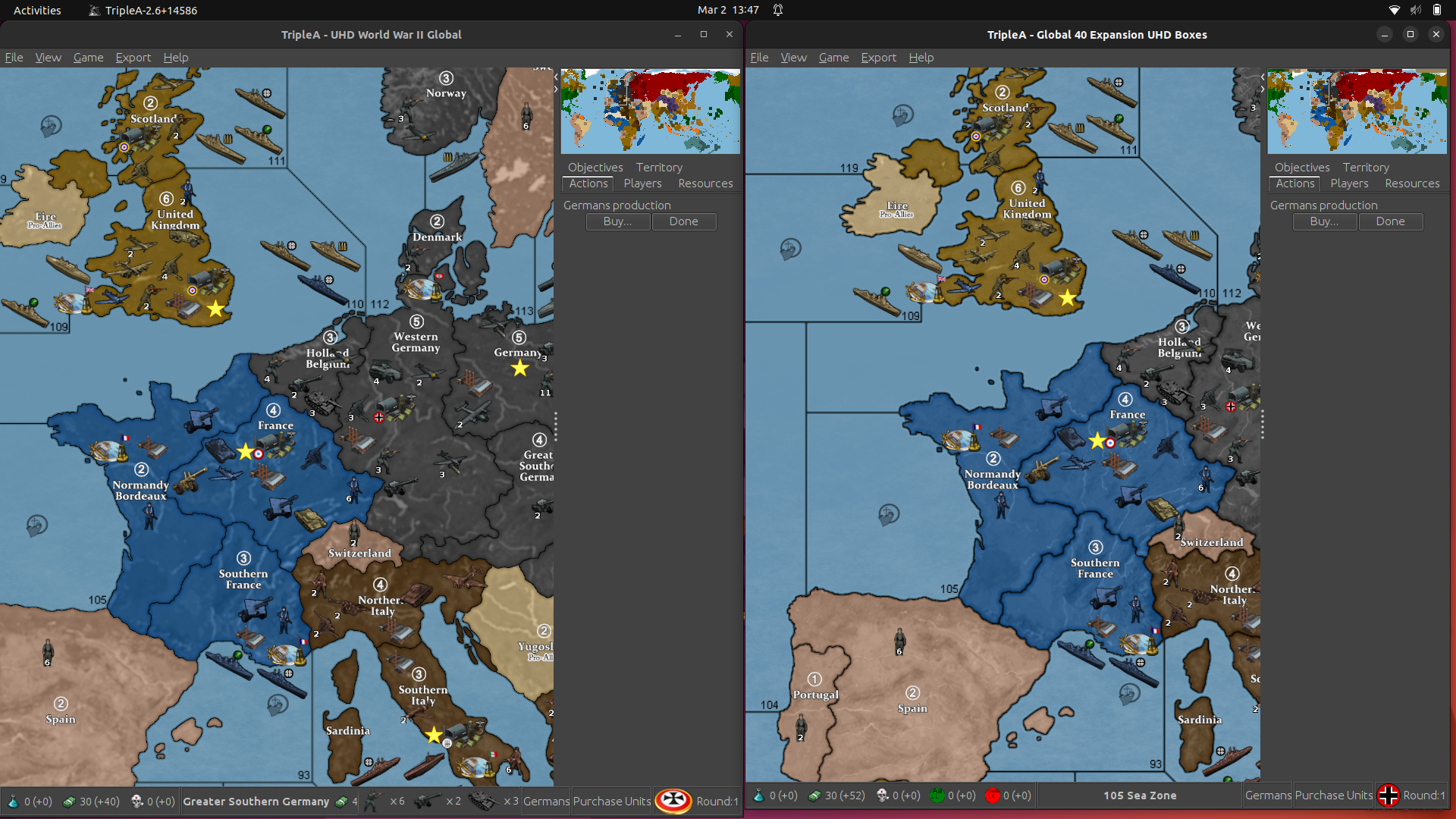1456x819 pixels.
Task: Click the skull icon in right status bar
Action: tap(883, 795)
